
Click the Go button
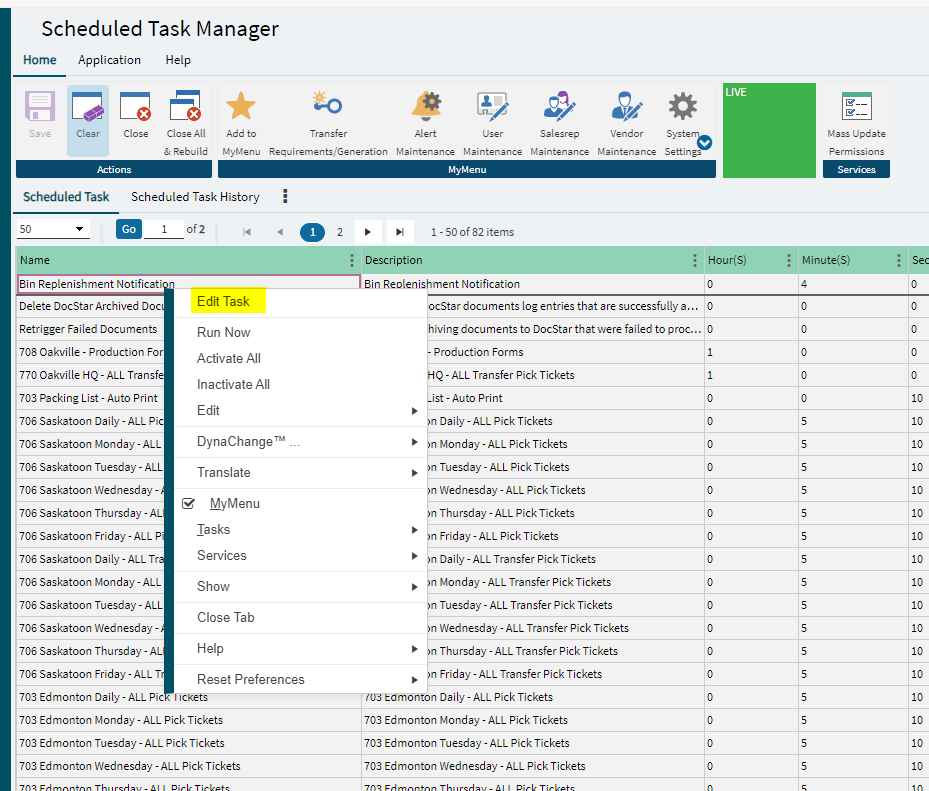(x=128, y=230)
